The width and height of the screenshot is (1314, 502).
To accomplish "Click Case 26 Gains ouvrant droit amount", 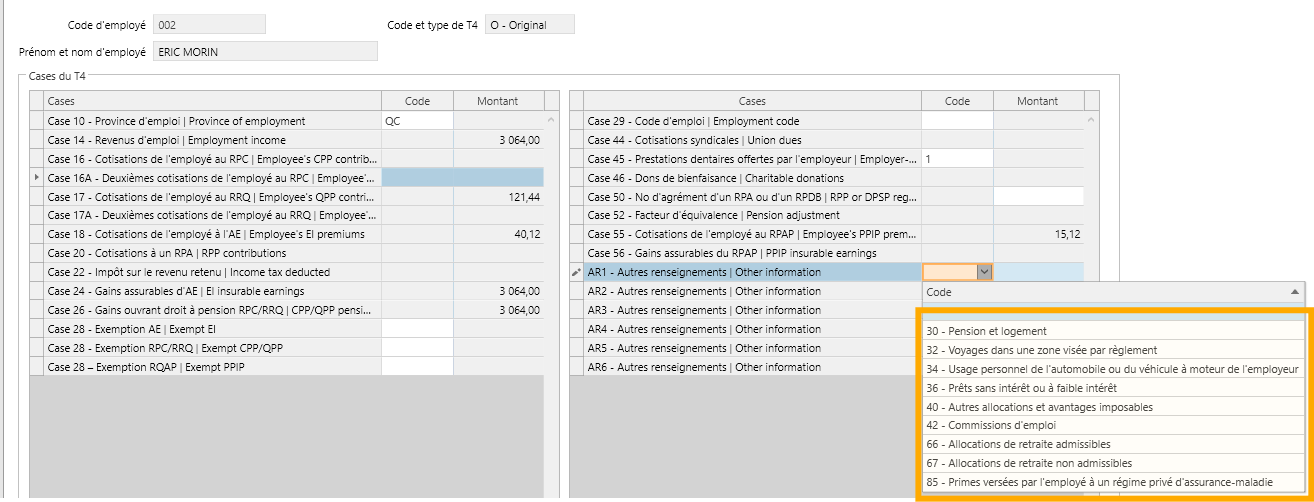I will click(x=498, y=310).
